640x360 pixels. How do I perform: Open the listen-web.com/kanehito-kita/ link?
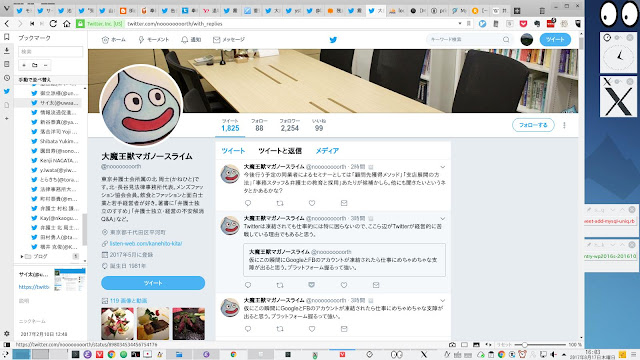(x=146, y=243)
